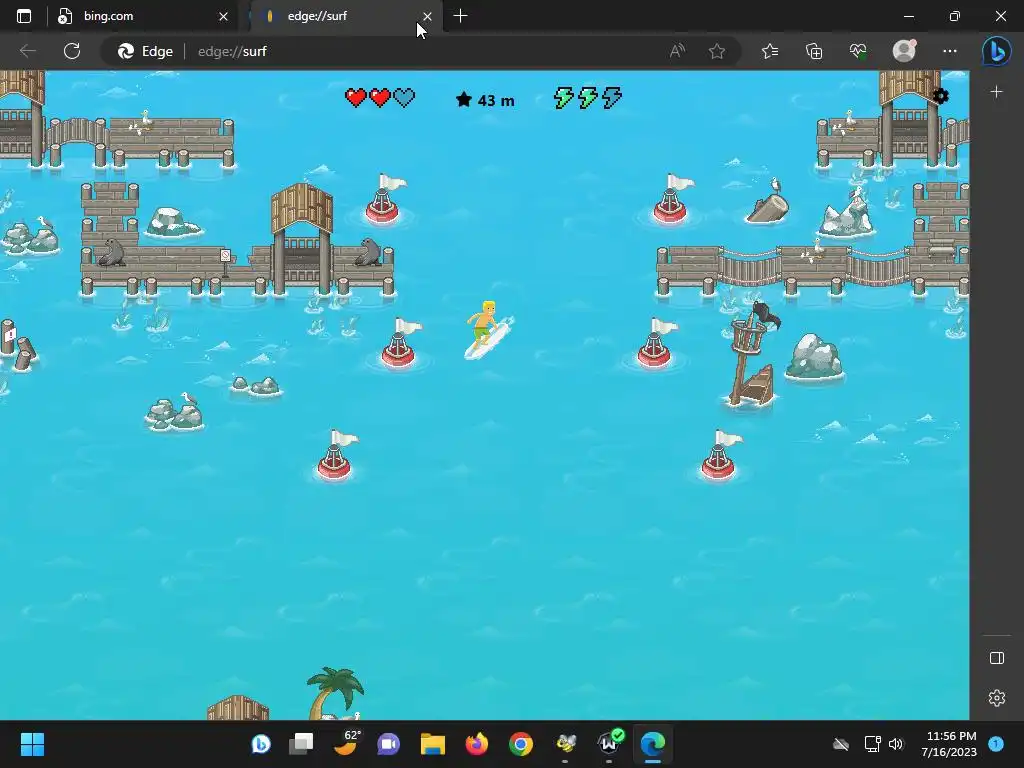Click the Edge site identity badge
The height and width of the screenshot is (768, 1024).
click(x=145, y=51)
